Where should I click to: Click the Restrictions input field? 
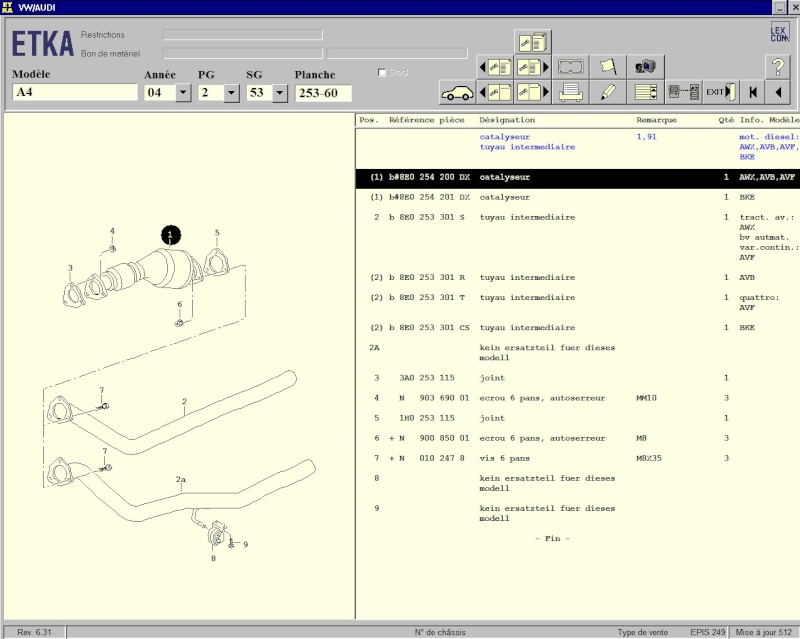[242, 35]
